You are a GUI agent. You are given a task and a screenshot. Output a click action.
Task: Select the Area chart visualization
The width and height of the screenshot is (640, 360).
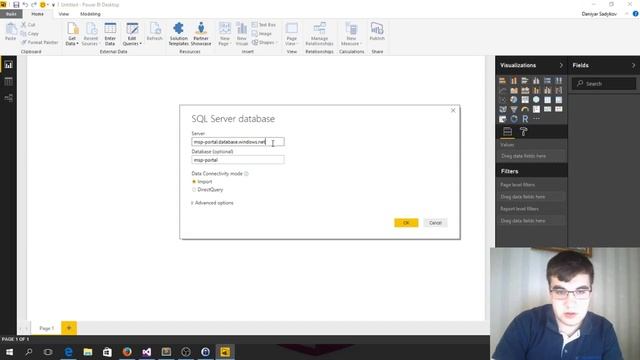[514, 90]
